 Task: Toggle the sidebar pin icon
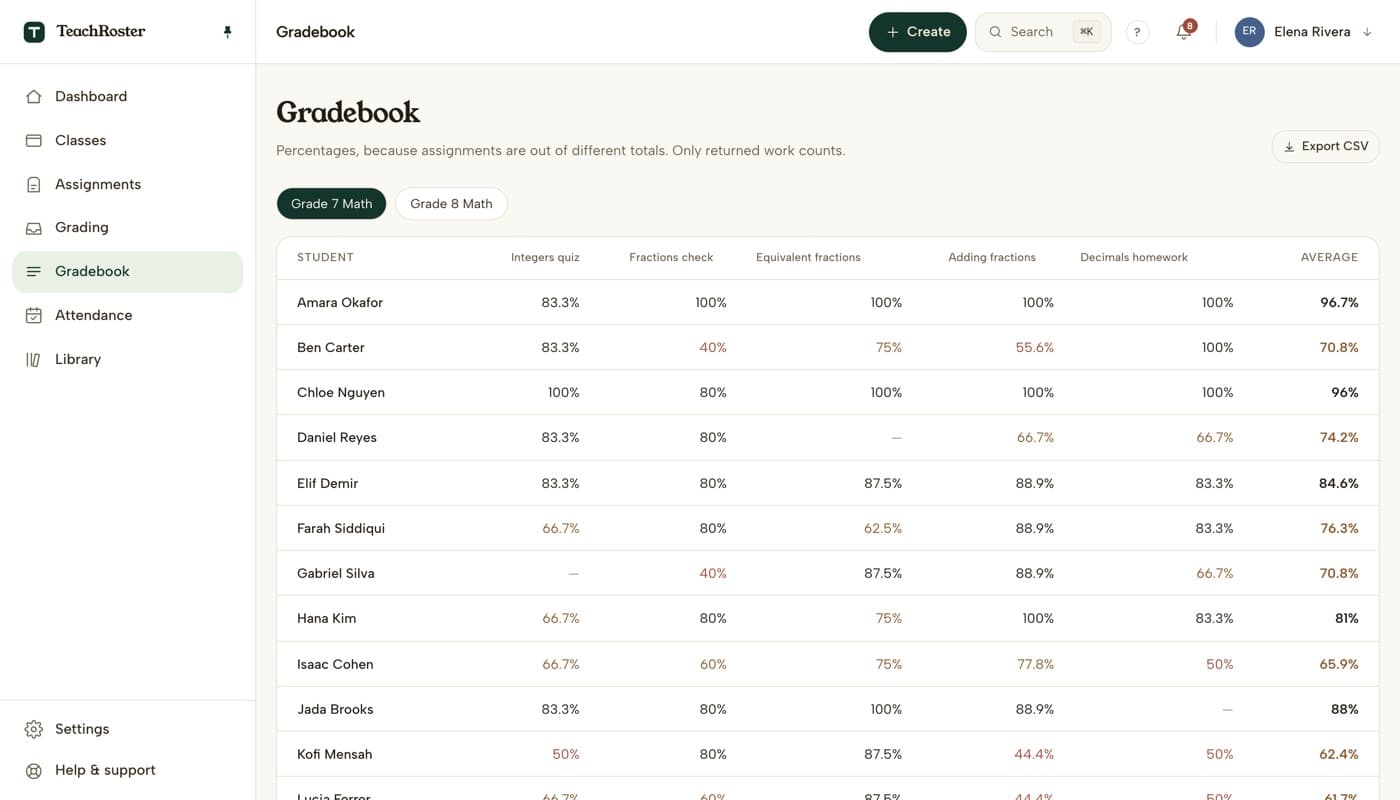(227, 32)
